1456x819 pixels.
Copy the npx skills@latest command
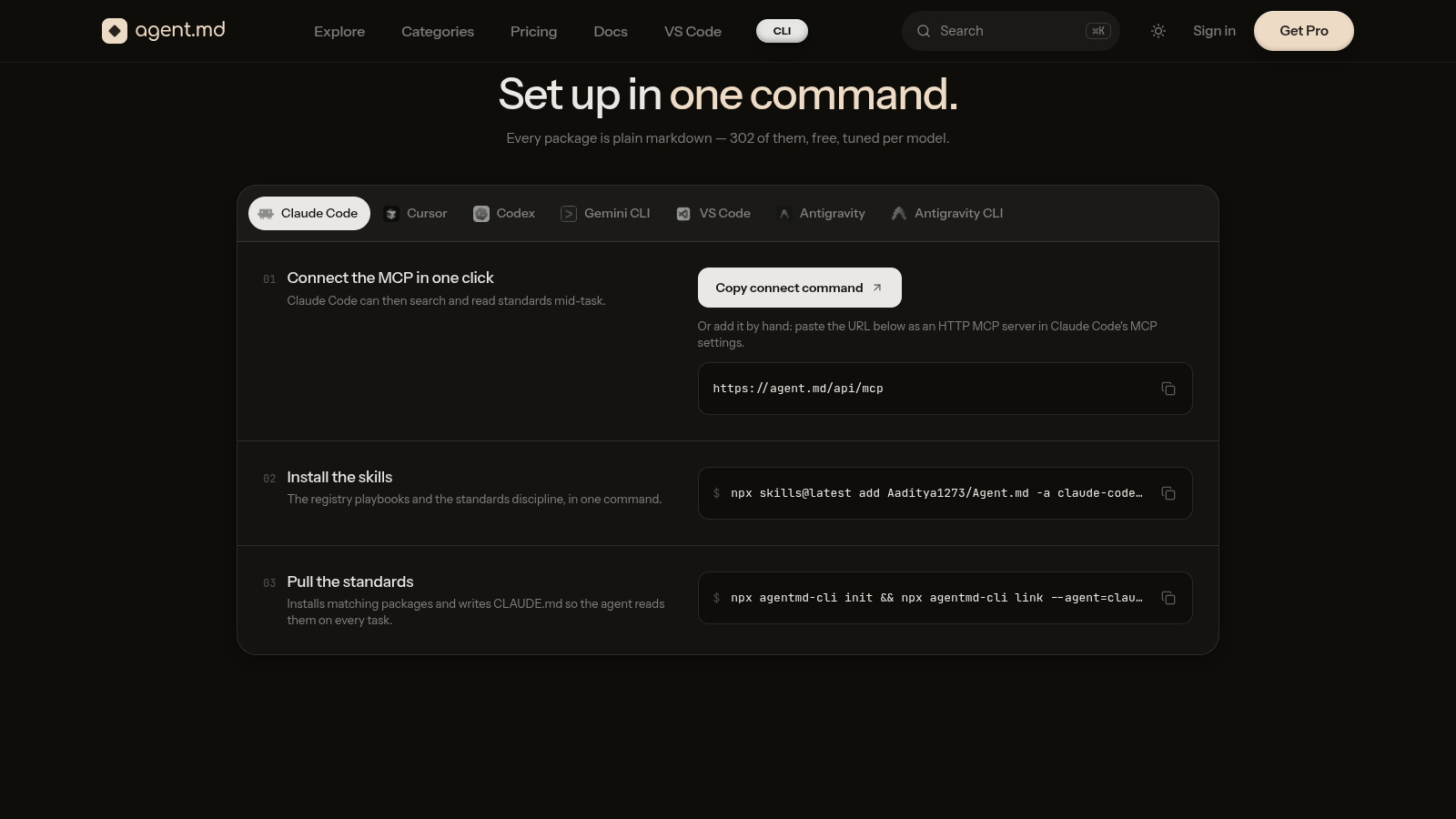point(1168,493)
